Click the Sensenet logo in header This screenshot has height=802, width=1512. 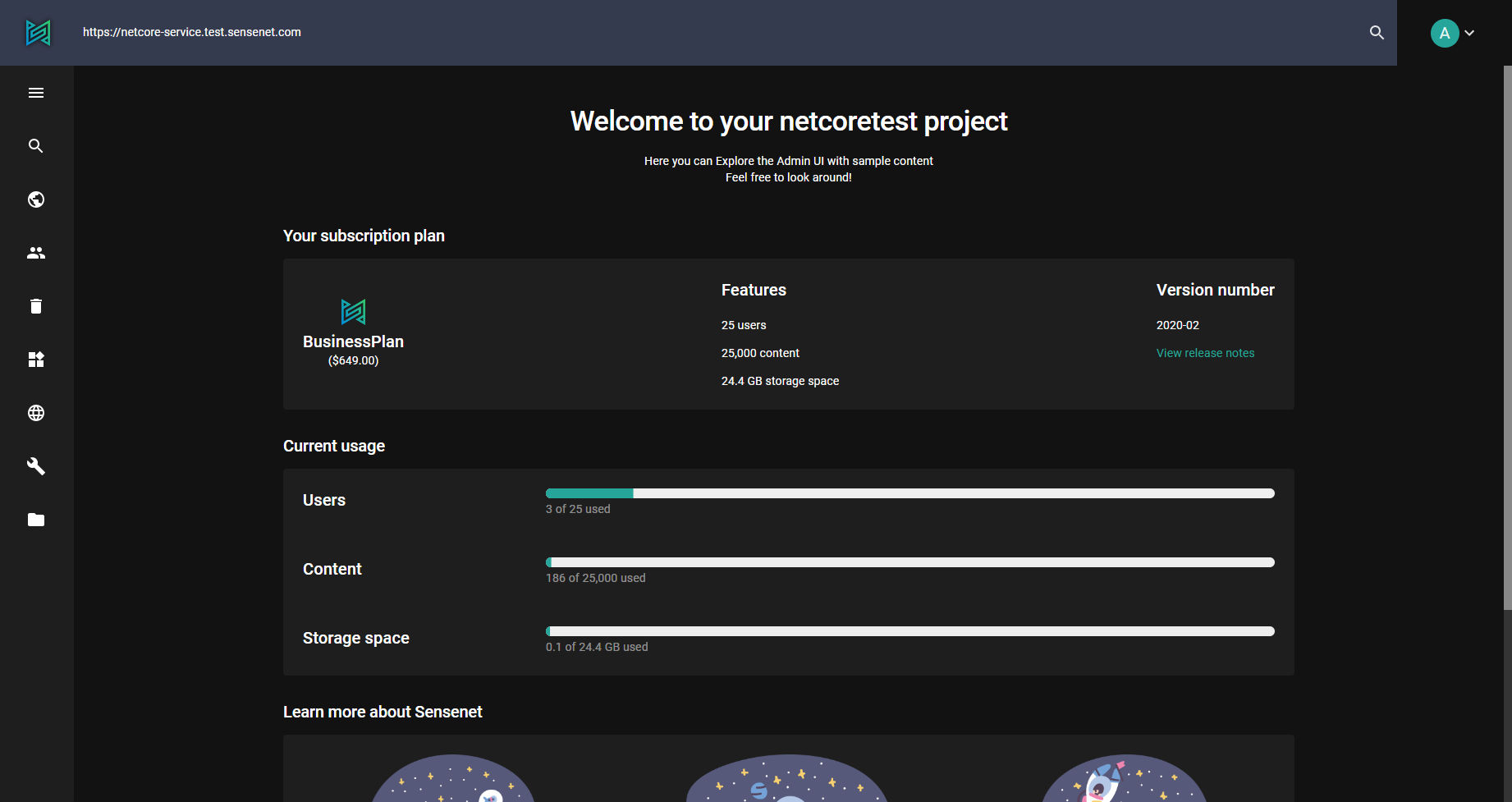(38, 33)
